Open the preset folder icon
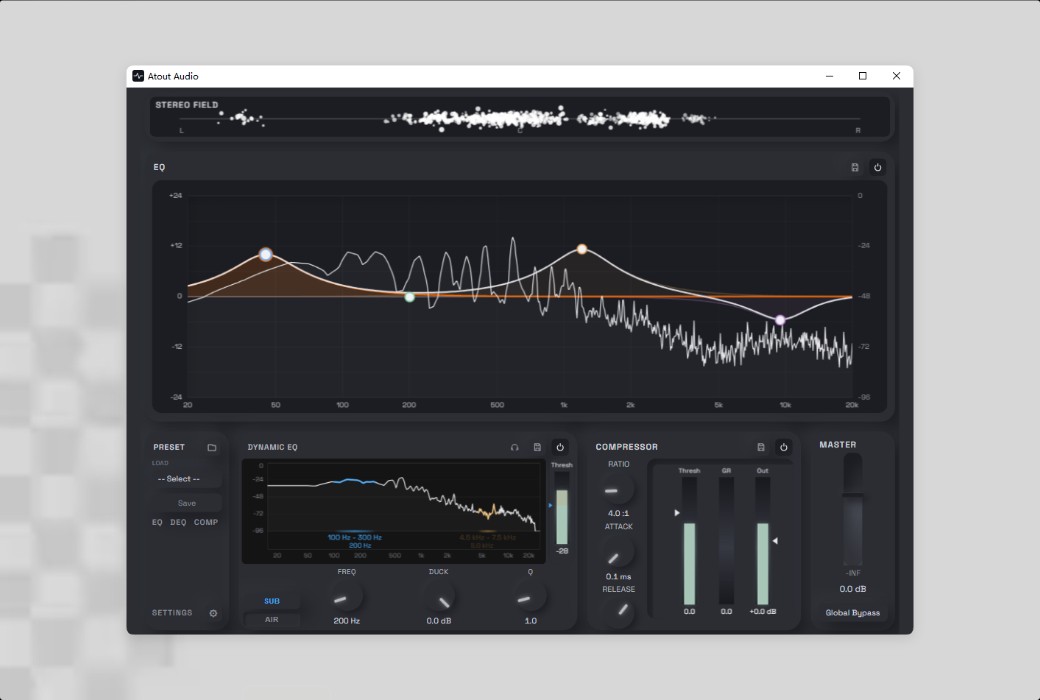 [212, 447]
